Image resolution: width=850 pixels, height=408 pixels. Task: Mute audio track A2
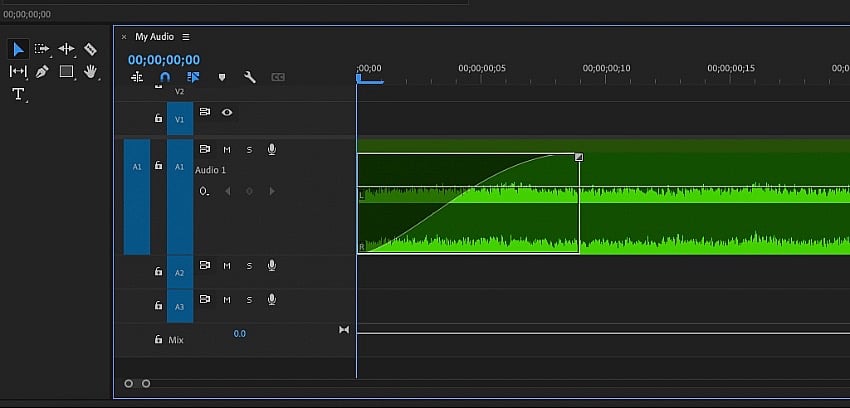tap(227, 265)
